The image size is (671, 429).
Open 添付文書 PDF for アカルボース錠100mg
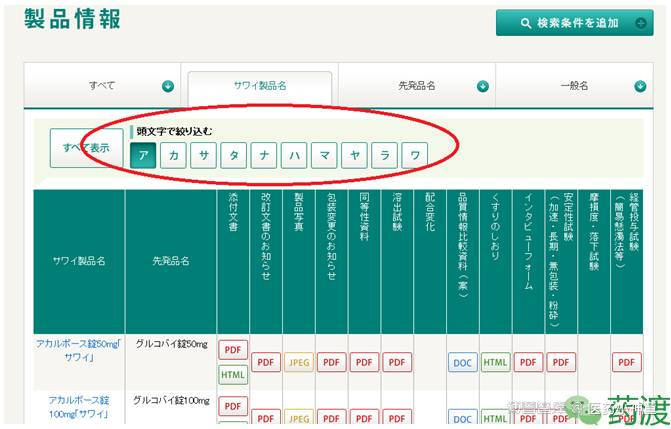click(x=233, y=406)
